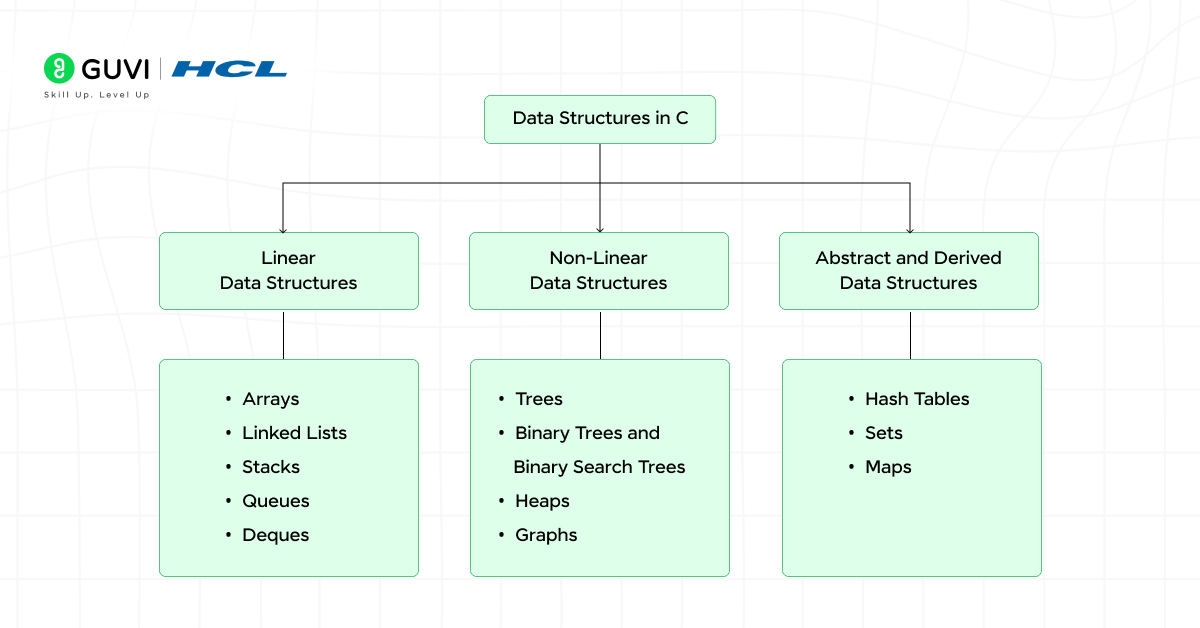Click the Skill Up. Level Up tagline

[96, 95]
